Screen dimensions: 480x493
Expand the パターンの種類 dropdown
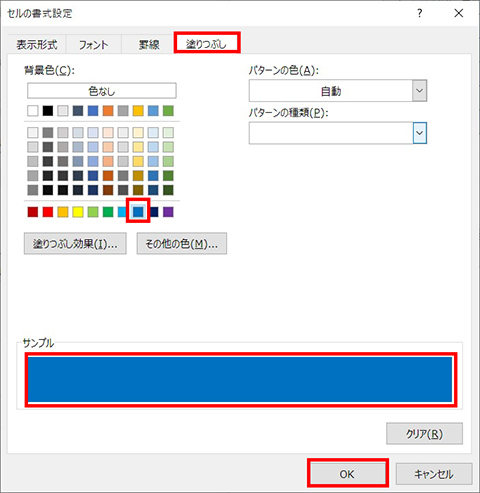[x=419, y=133]
